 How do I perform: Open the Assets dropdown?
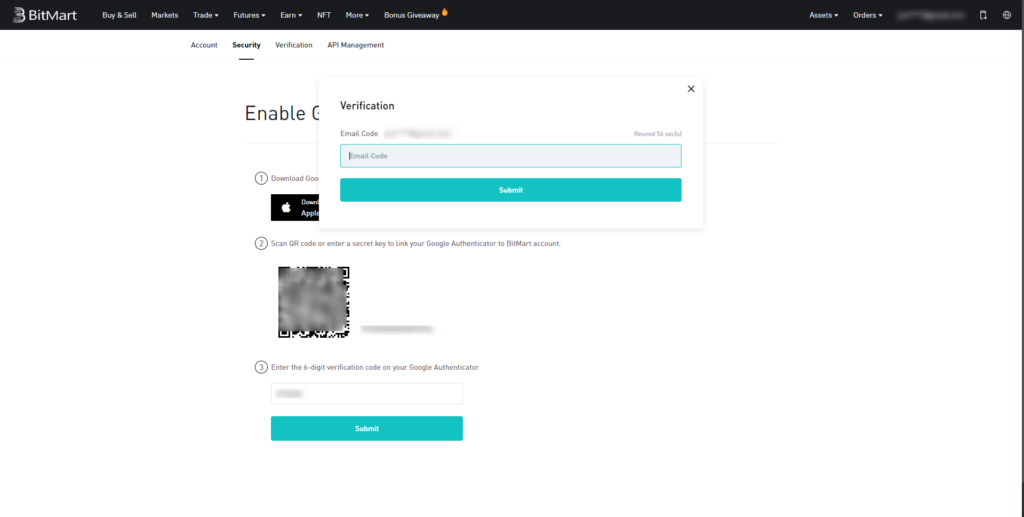(x=823, y=15)
